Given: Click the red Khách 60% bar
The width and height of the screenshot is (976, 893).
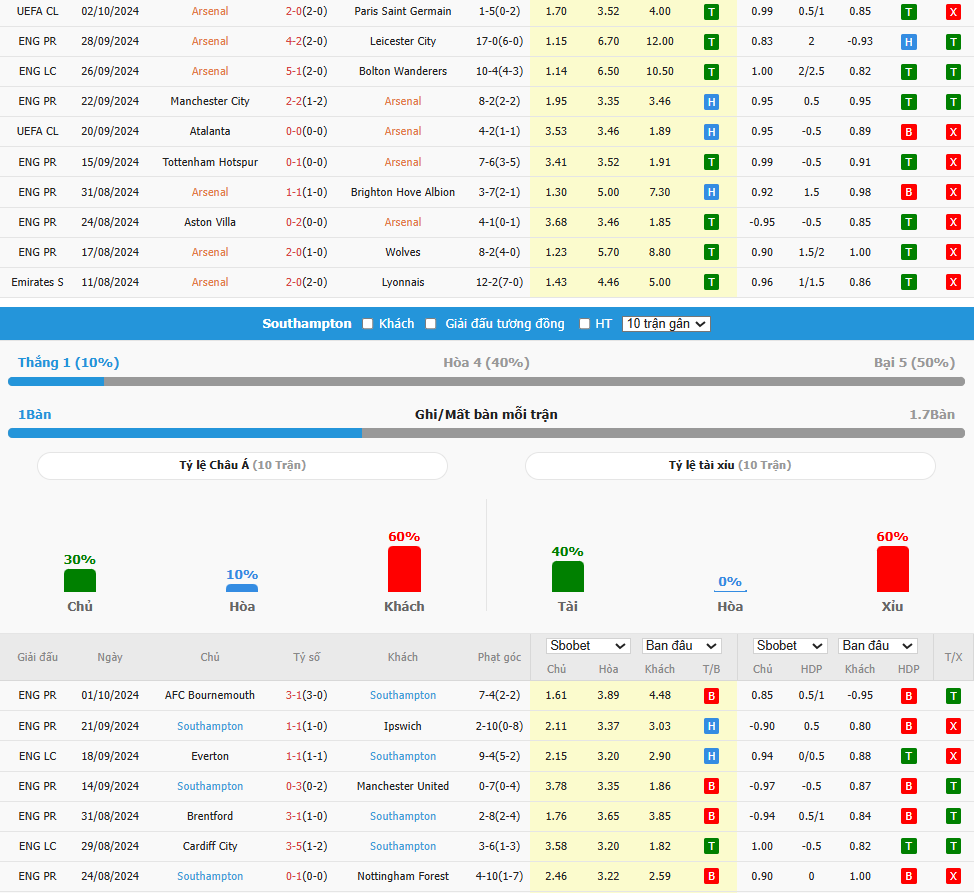Looking at the screenshot, I should click(x=404, y=569).
